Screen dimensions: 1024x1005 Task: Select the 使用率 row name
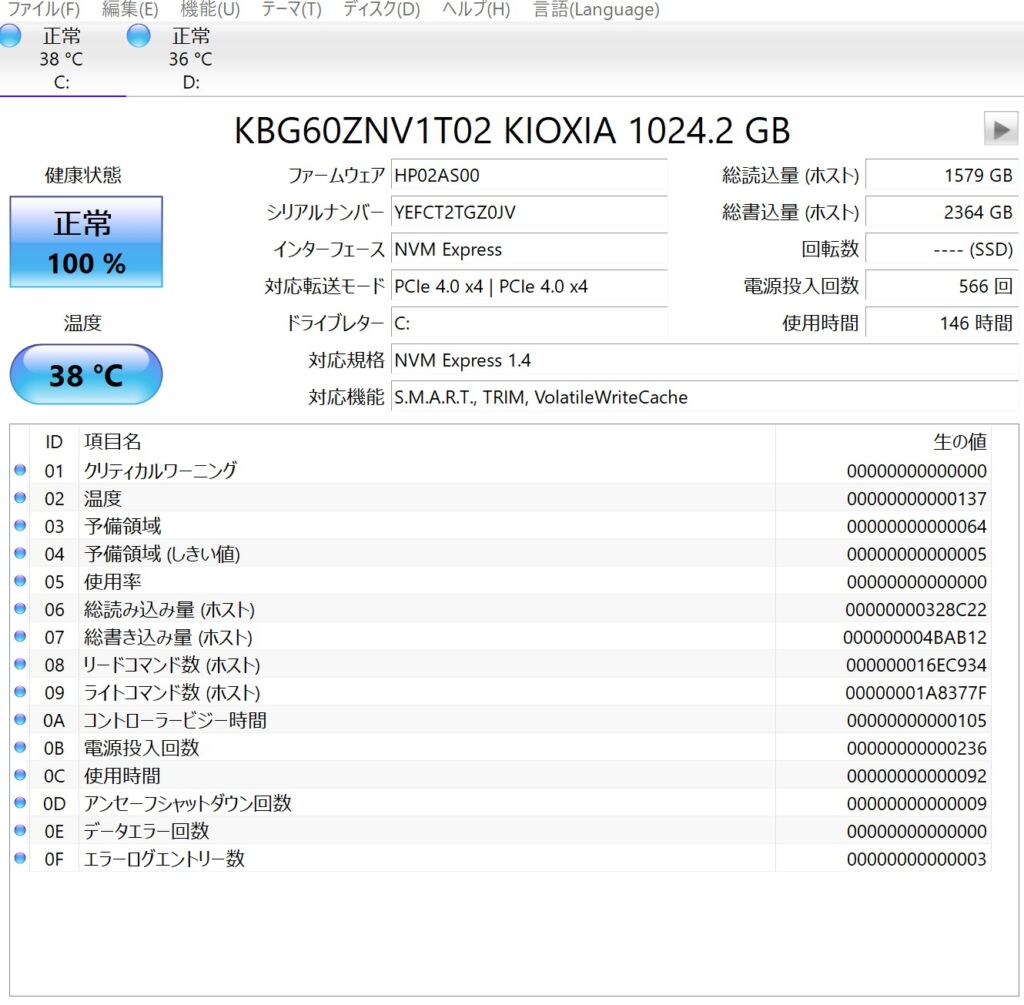pyautogui.click(x=112, y=582)
